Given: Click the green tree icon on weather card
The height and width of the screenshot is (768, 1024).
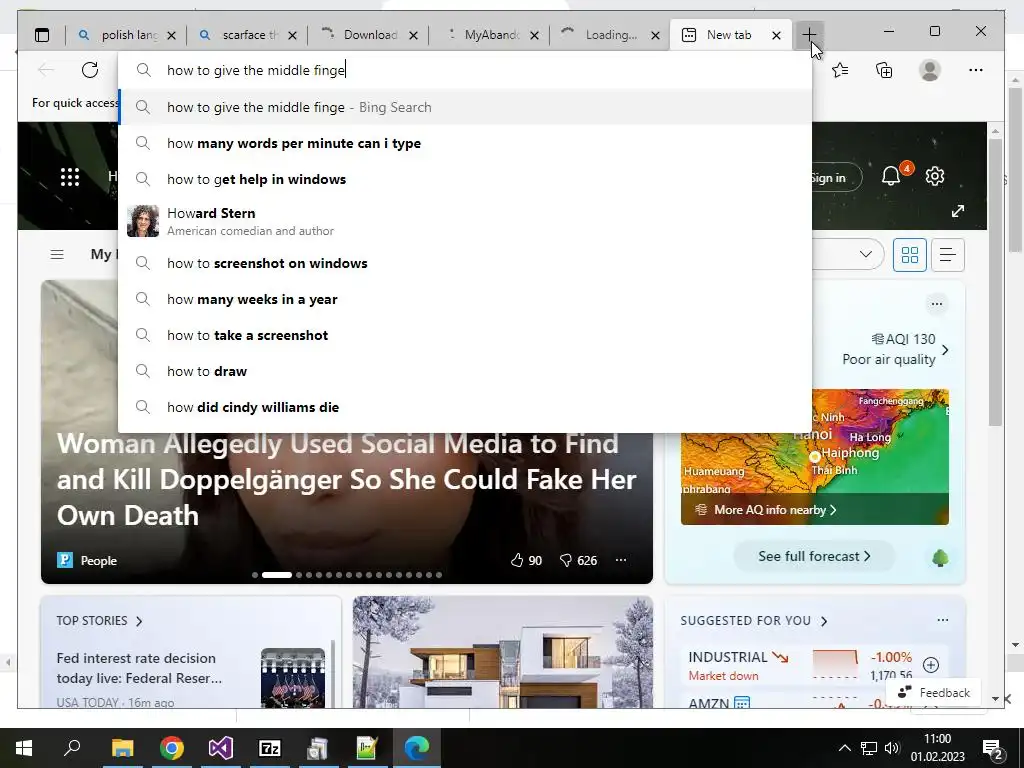Looking at the screenshot, I should coord(940,558).
